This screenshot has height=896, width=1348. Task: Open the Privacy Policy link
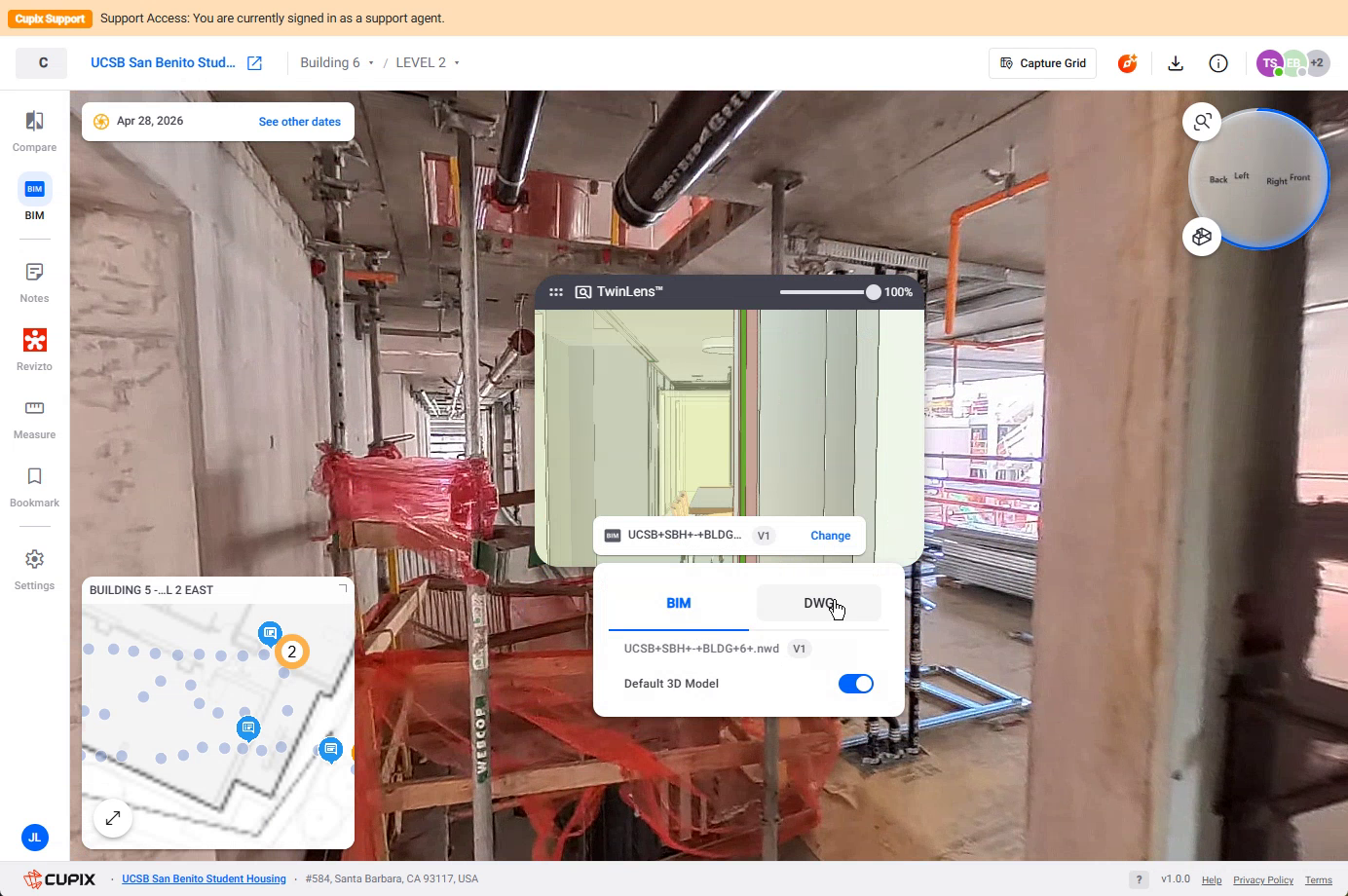click(1263, 880)
